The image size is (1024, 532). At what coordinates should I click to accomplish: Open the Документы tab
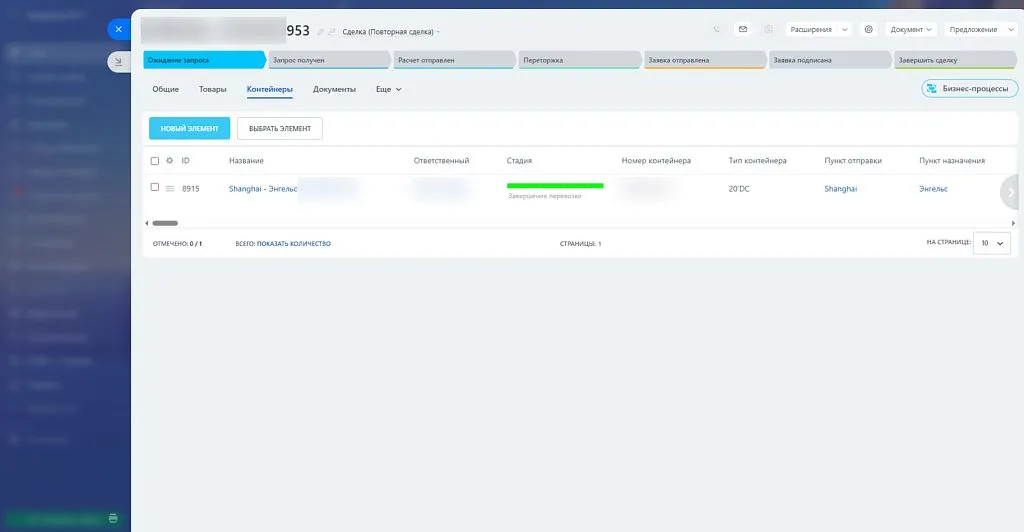(334, 90)
